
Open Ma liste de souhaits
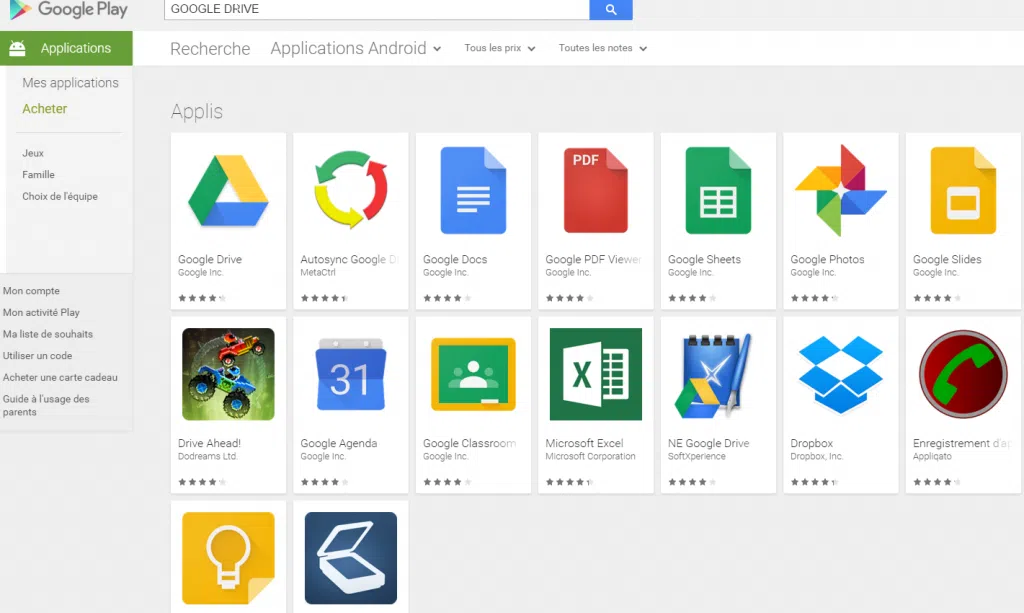[48, 334]
